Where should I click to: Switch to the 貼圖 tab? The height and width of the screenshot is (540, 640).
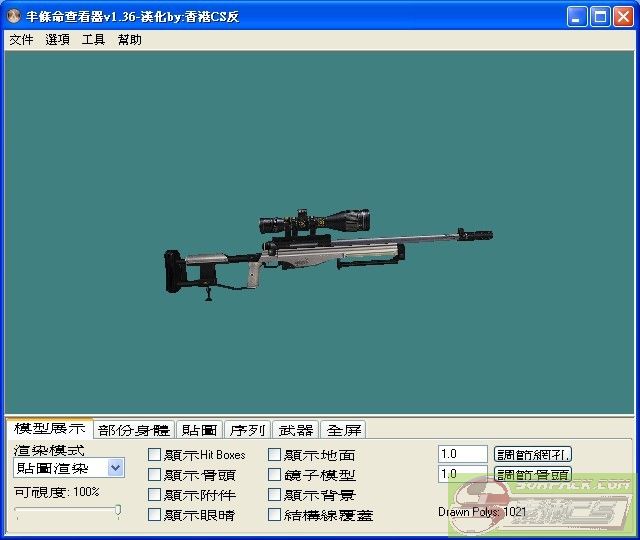point(199,430)
